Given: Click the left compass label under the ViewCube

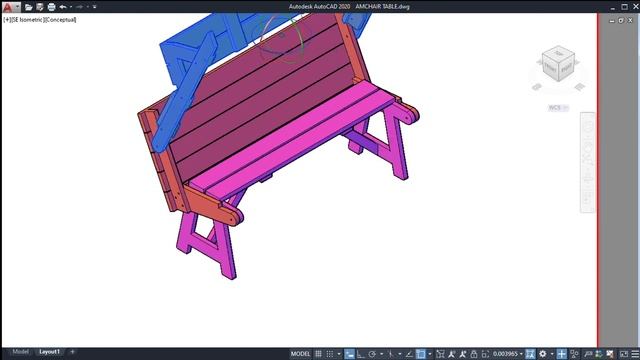Looking at the screenshot, I should (x=537, y=87).
